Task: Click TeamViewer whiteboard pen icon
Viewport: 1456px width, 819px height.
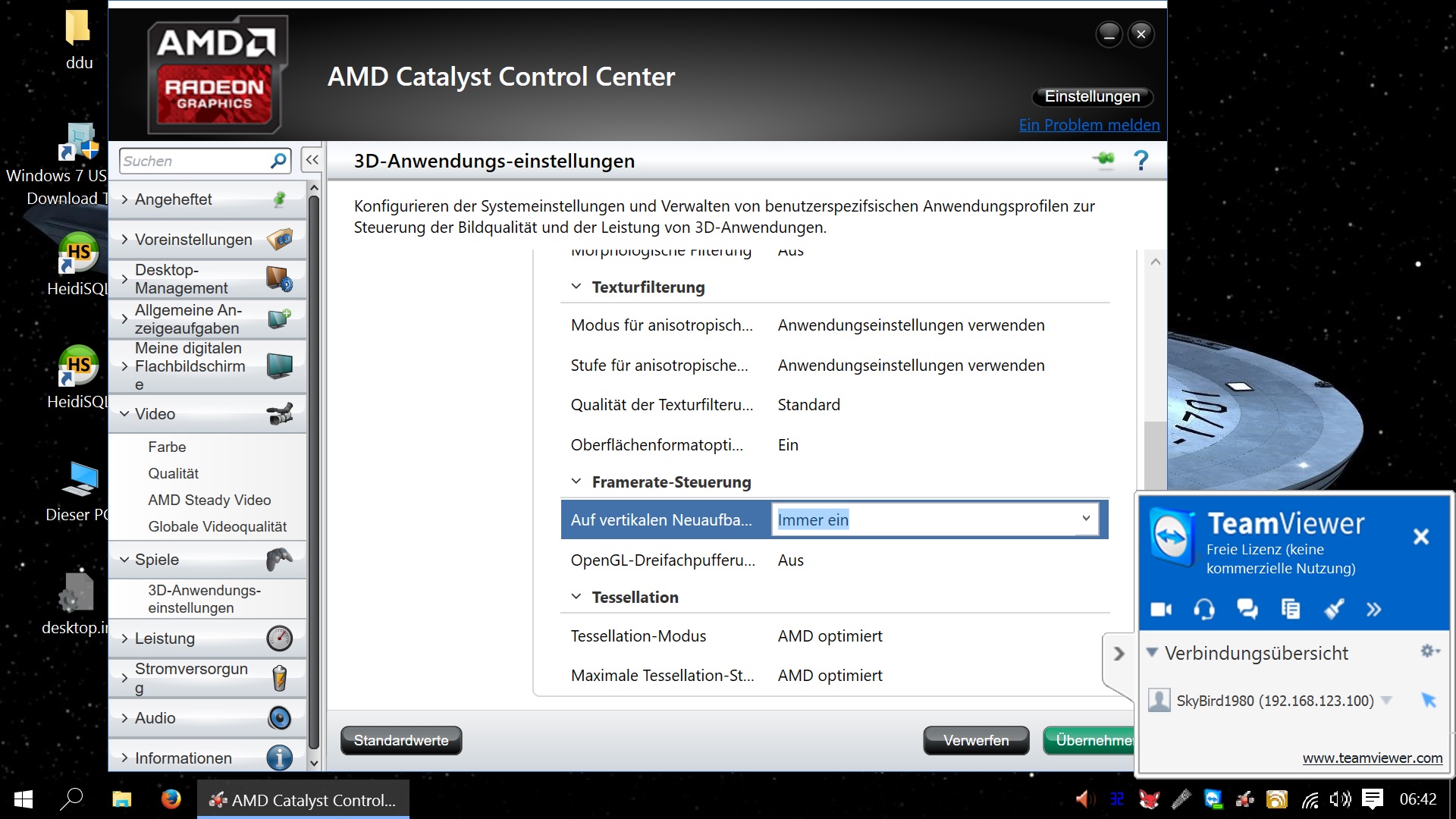Action: [1334, 609]
